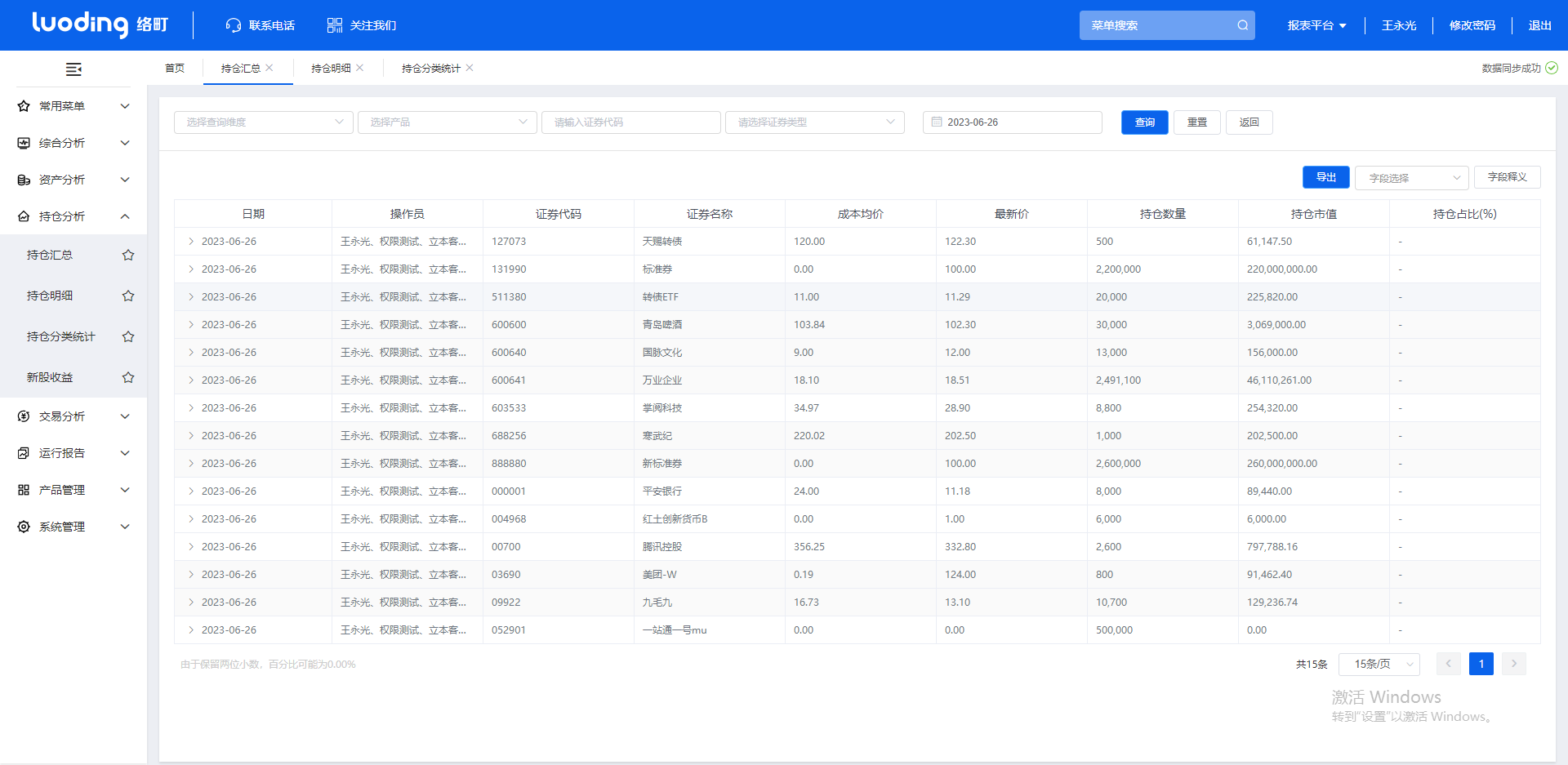Click the 重置 button
Image resolution: width=1568 pixels, height=765 pixels.
point(1197,122)
